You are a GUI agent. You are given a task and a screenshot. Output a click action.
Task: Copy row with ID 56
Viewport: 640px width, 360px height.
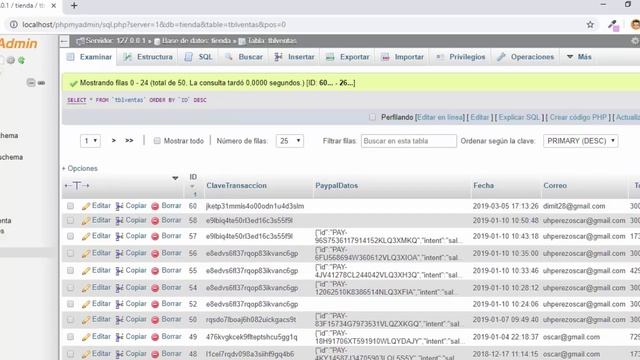pyautogui.click(x=131, y=253)
